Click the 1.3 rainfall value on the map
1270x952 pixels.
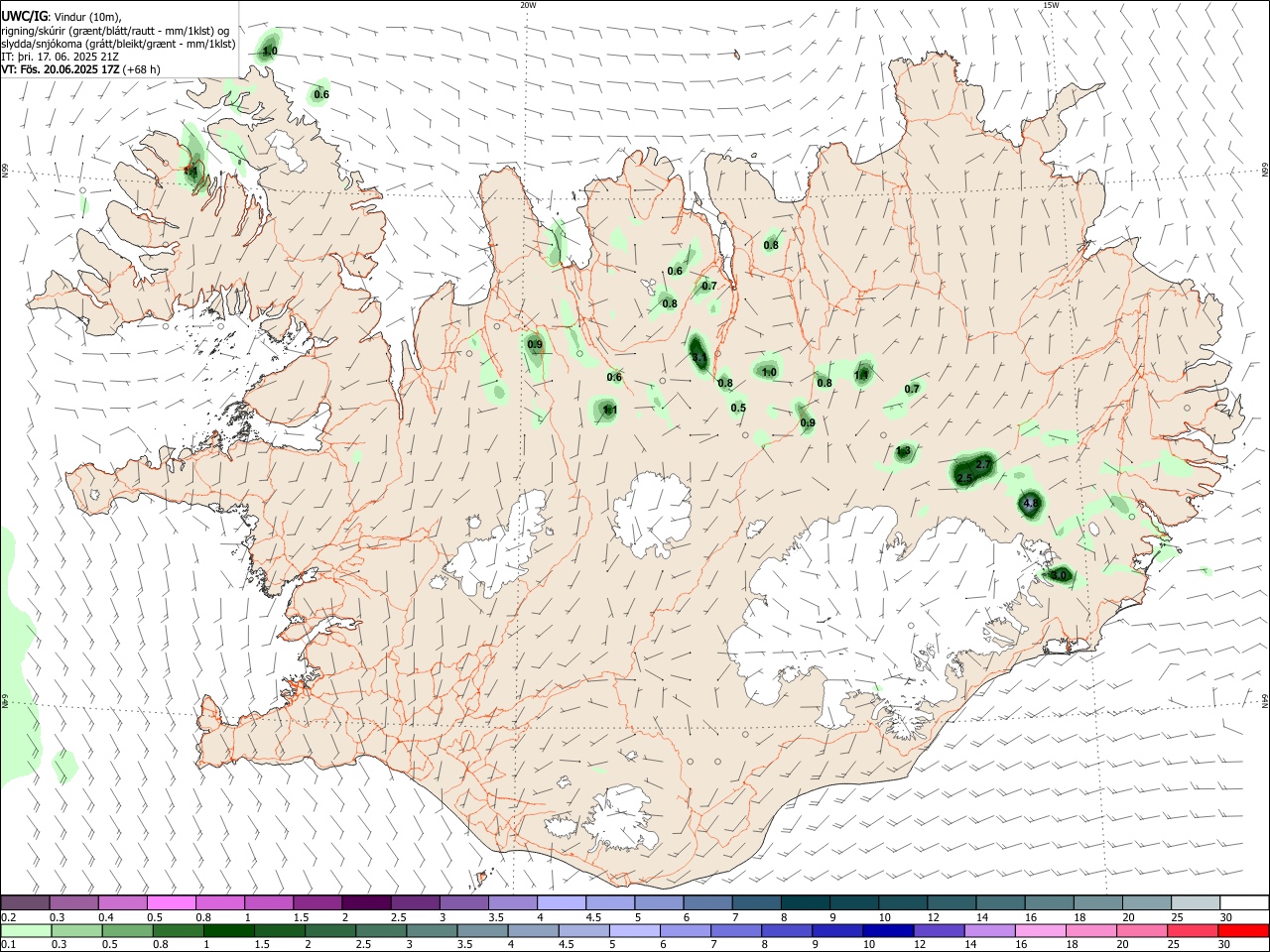(903, 451)
